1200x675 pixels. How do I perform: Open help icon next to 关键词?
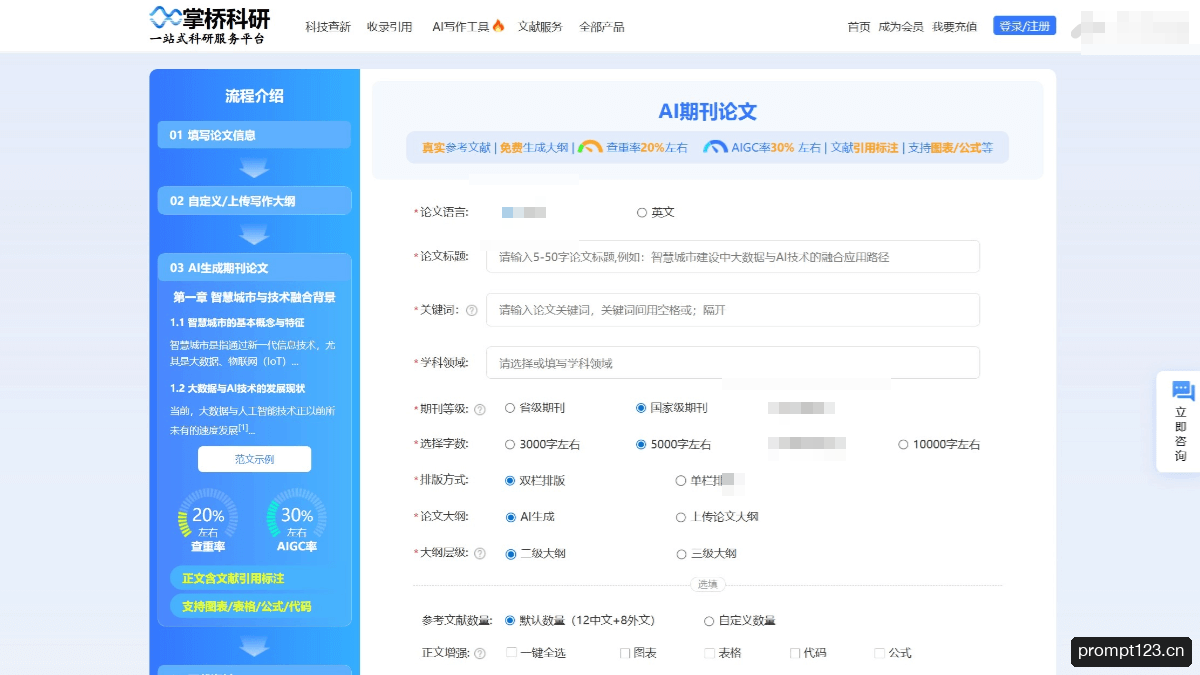[x=471, y=310]
